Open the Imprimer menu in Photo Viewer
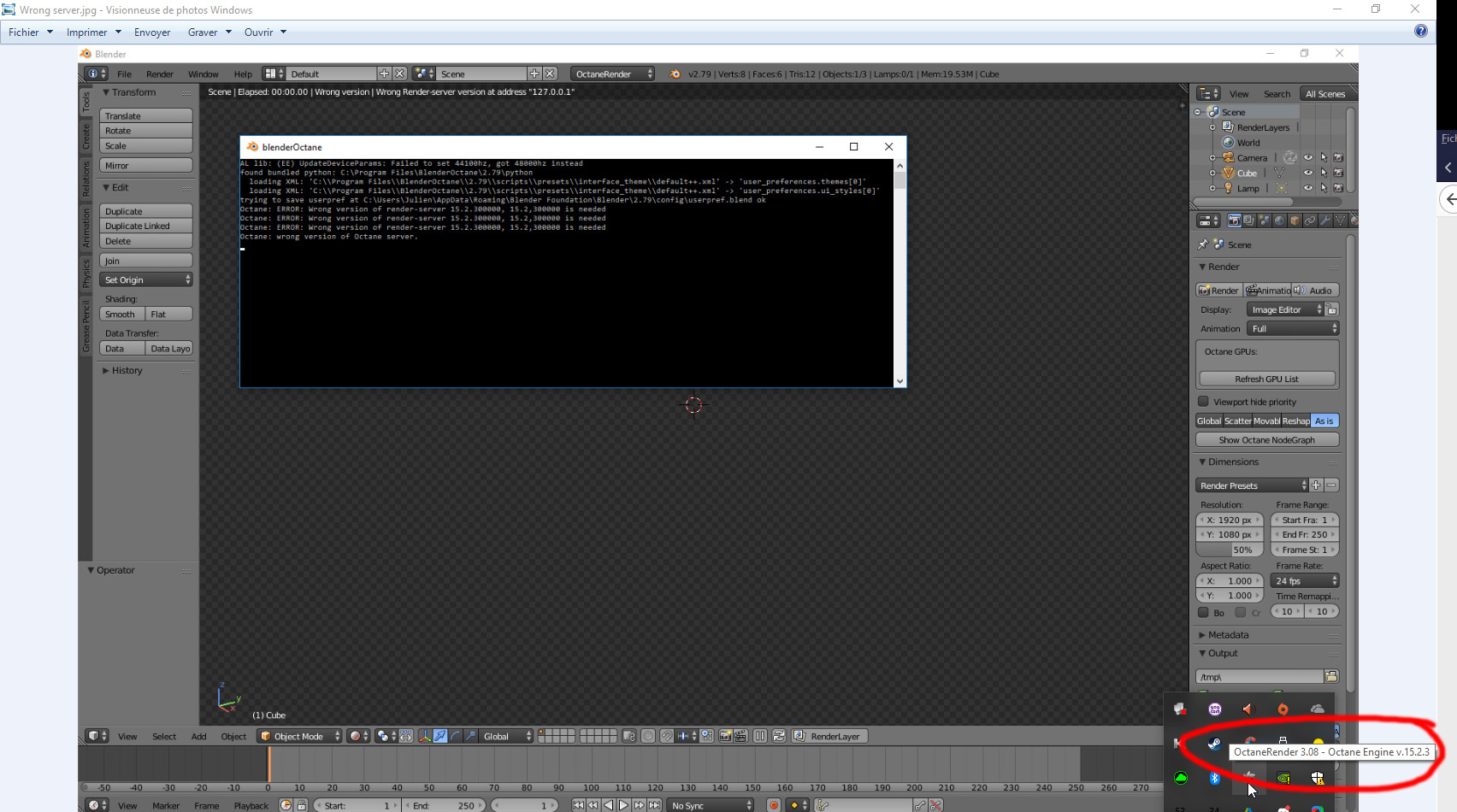The image size is (1457, 812). coord(94,32)
